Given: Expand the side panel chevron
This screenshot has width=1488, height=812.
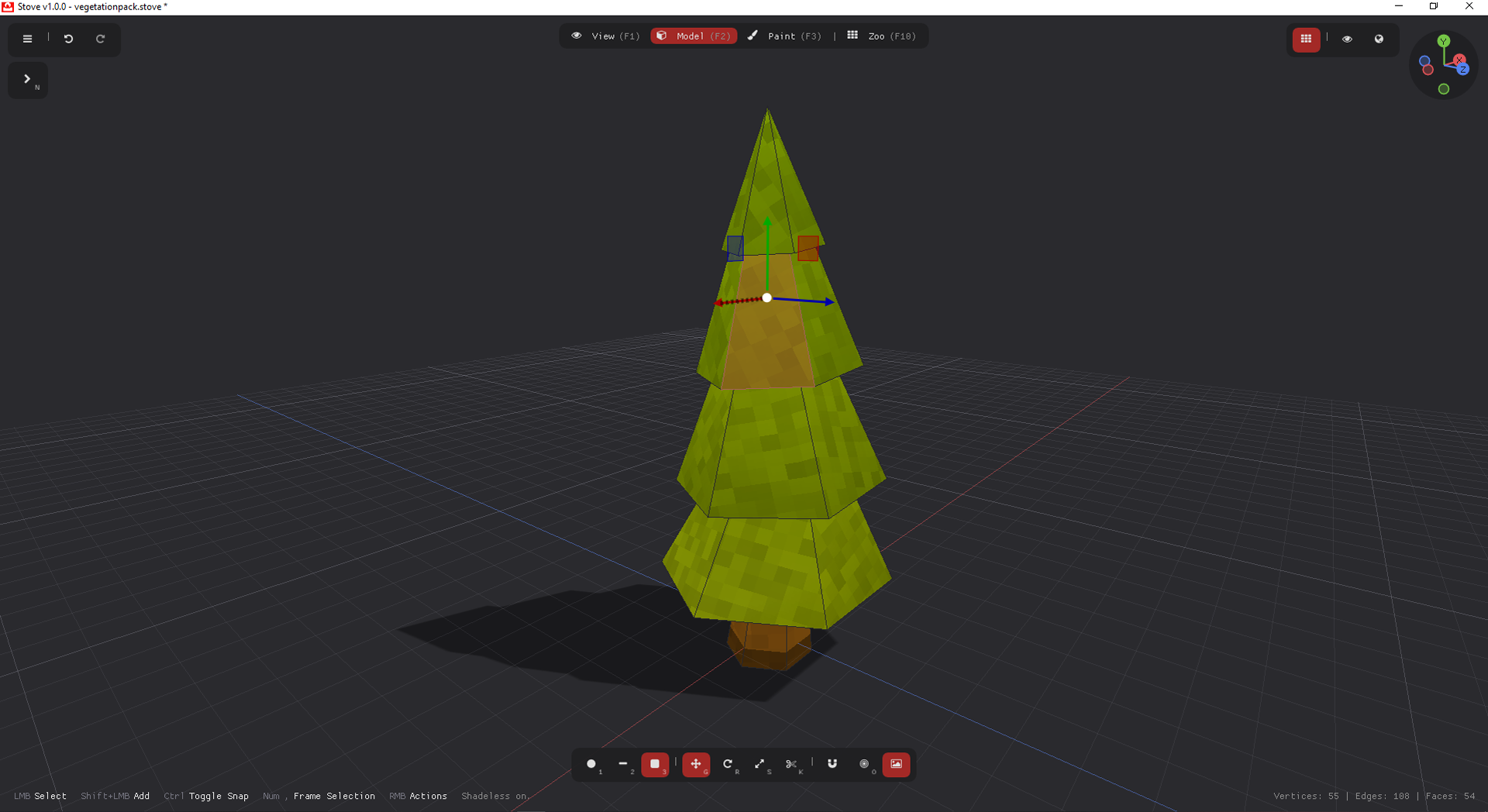Looking at the screenshot, I should click(28, 80).
